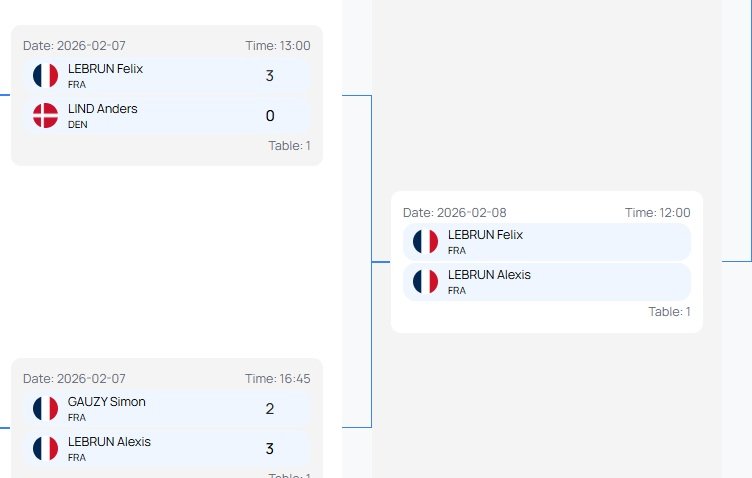Screen dimensions: 752x478
Task: Click the Date: 2026-02-08 label
Action: pos(455,213)
